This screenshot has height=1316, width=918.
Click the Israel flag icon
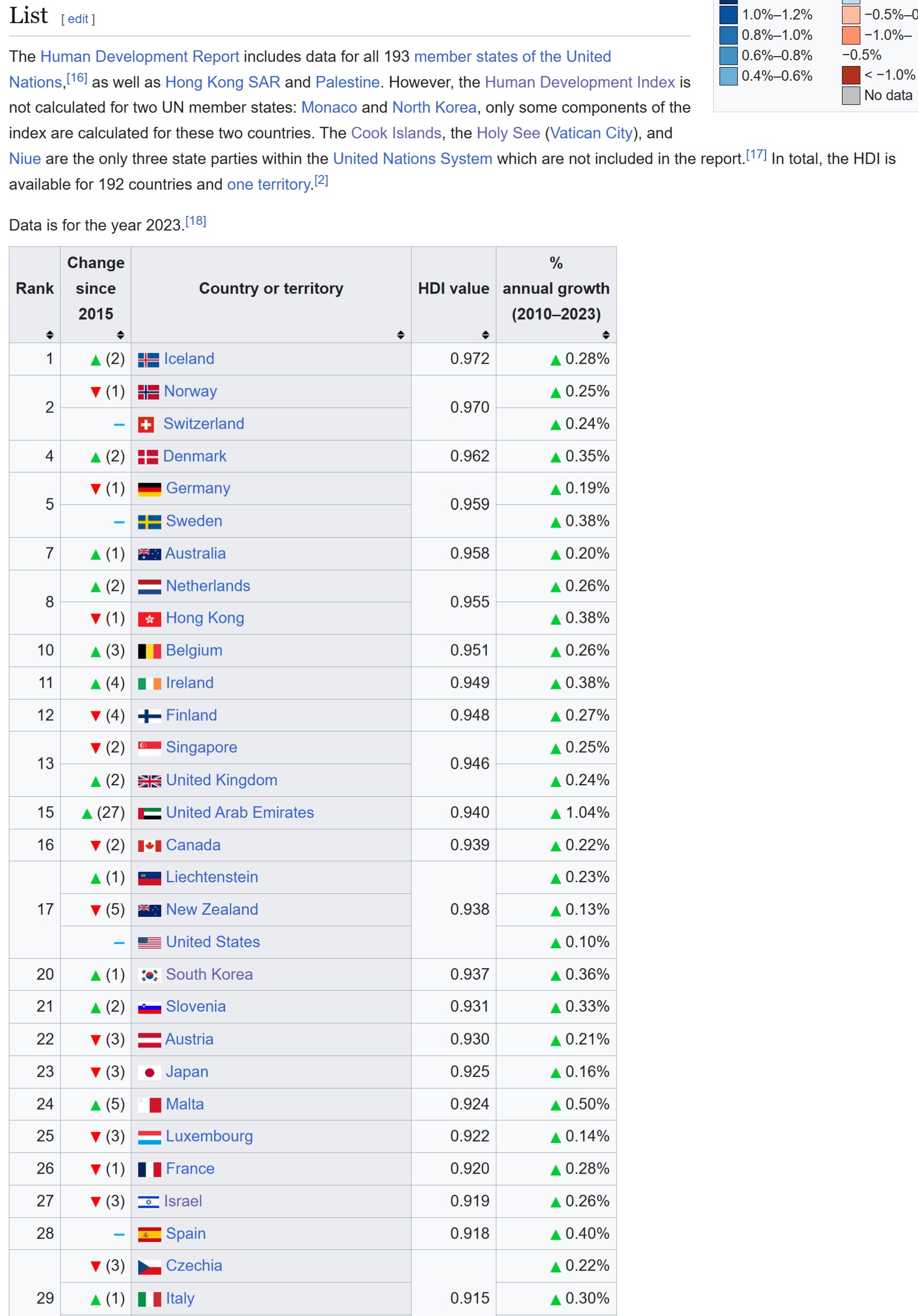148,1202
